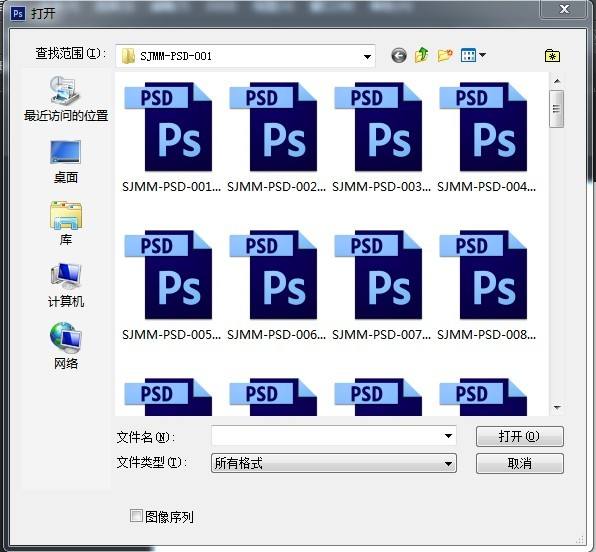Screen dimensions: 596x552
Task: Select the SJMM-PSD-005 file icon
Action: 168,274
